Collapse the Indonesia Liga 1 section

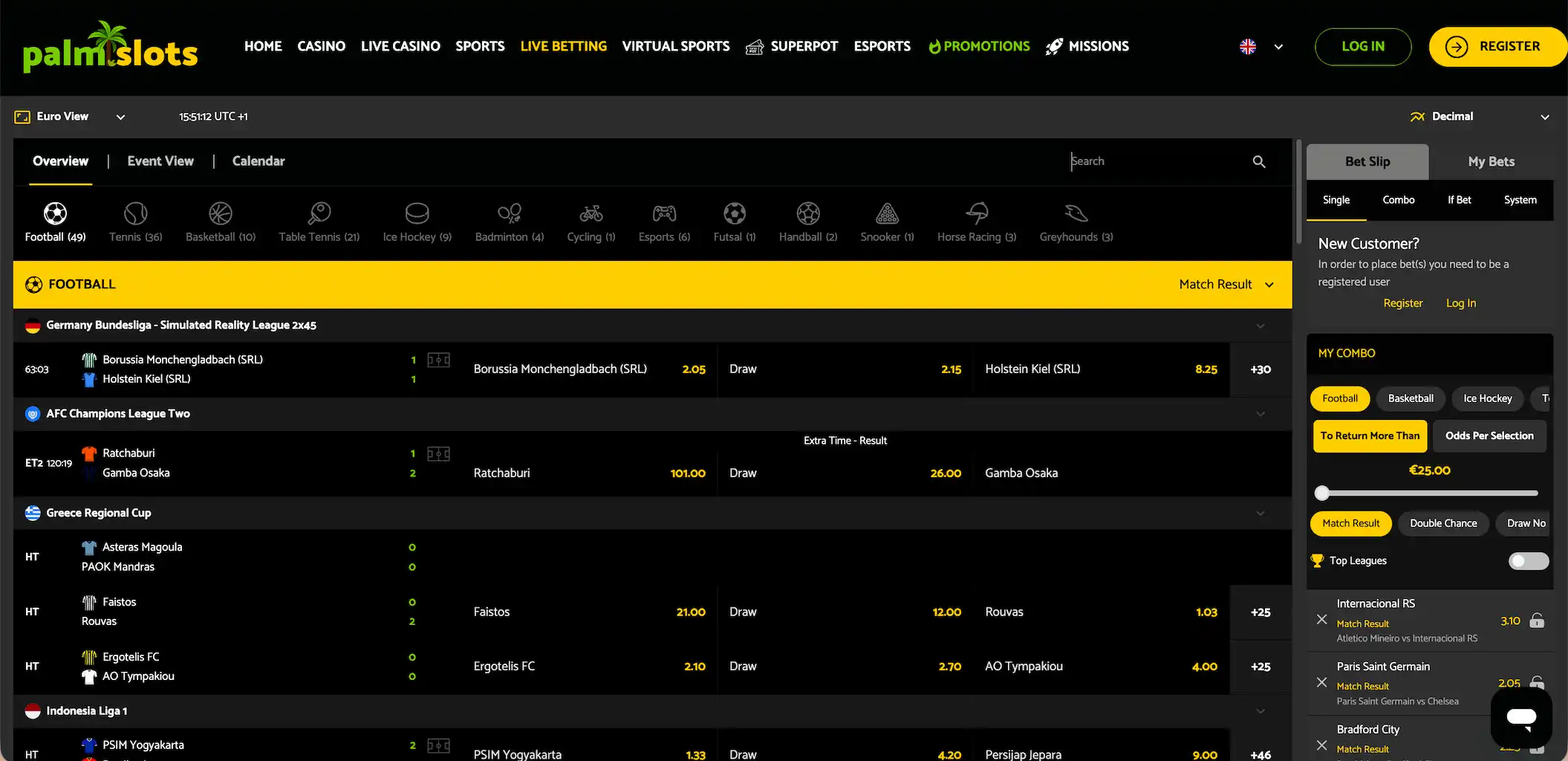point(1260,711)
